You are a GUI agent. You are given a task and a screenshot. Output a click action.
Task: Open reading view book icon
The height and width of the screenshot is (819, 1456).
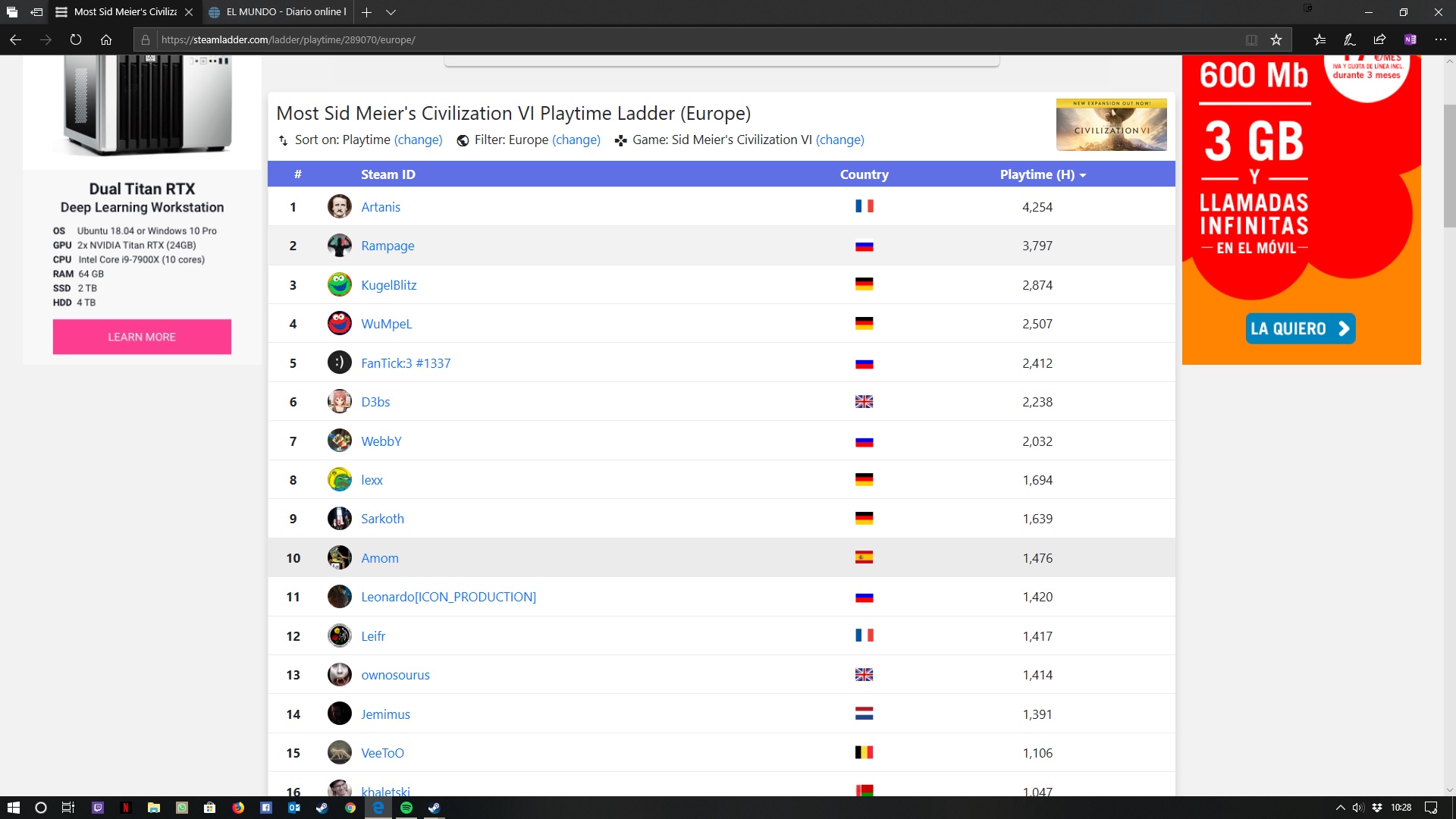pyautogui.click(x=1251, y=39)
